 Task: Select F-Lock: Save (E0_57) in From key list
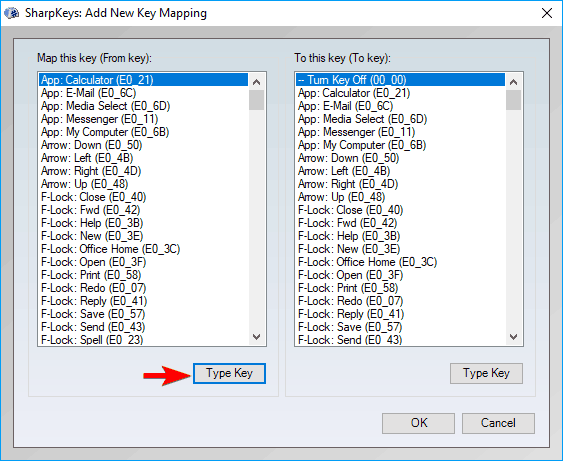coord(144,314)
